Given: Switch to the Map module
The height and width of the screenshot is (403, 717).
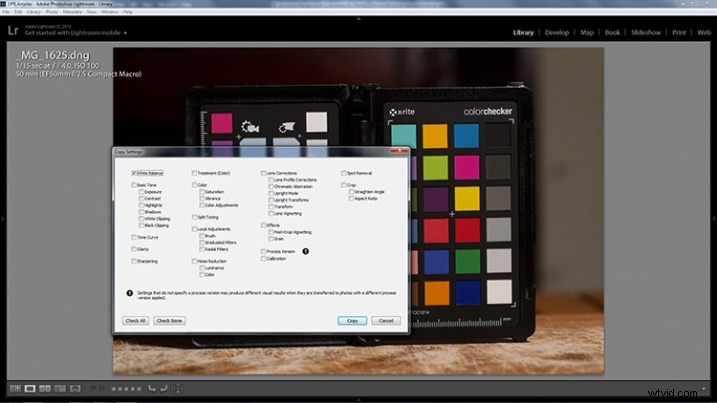Looking at the screenshot, I should pos(587,32).
